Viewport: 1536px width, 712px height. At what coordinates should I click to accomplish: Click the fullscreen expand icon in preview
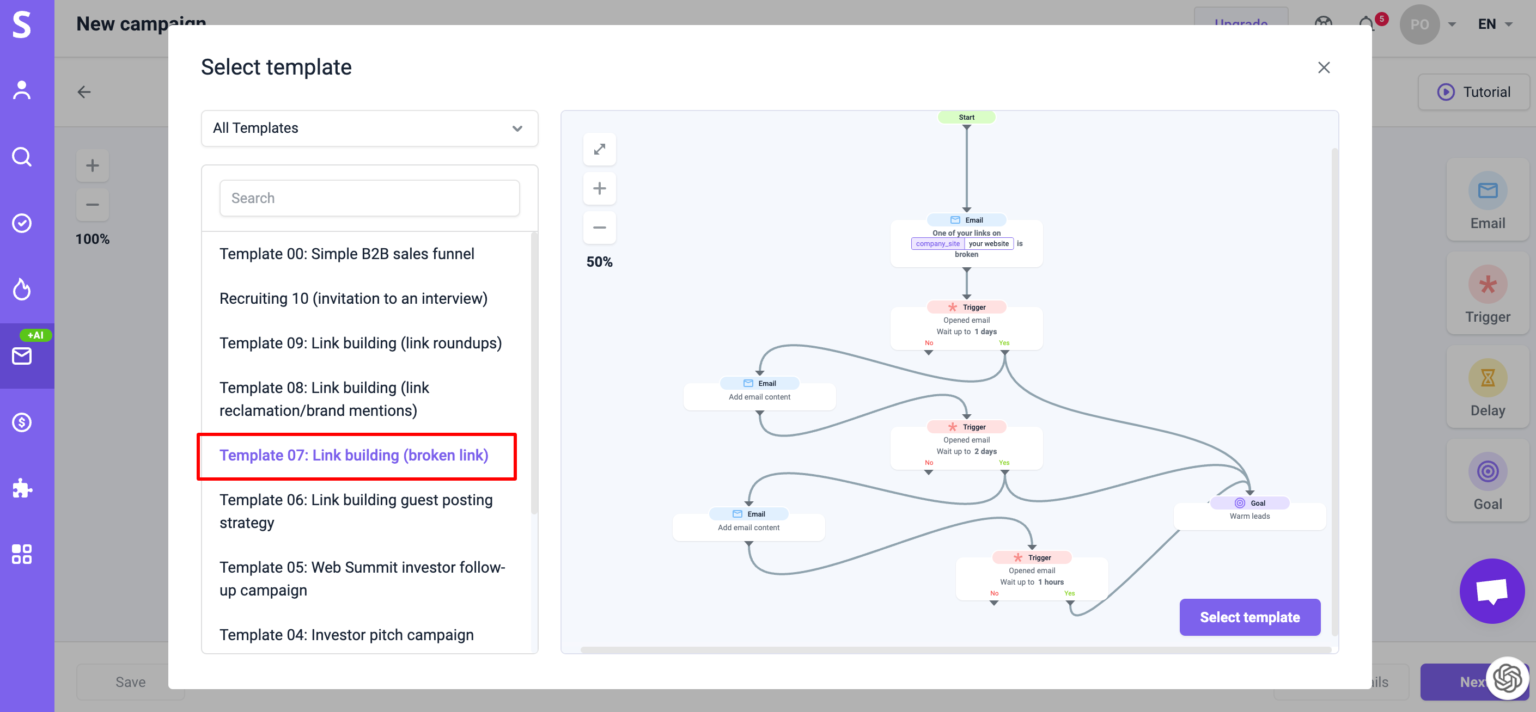coord(599,149)
